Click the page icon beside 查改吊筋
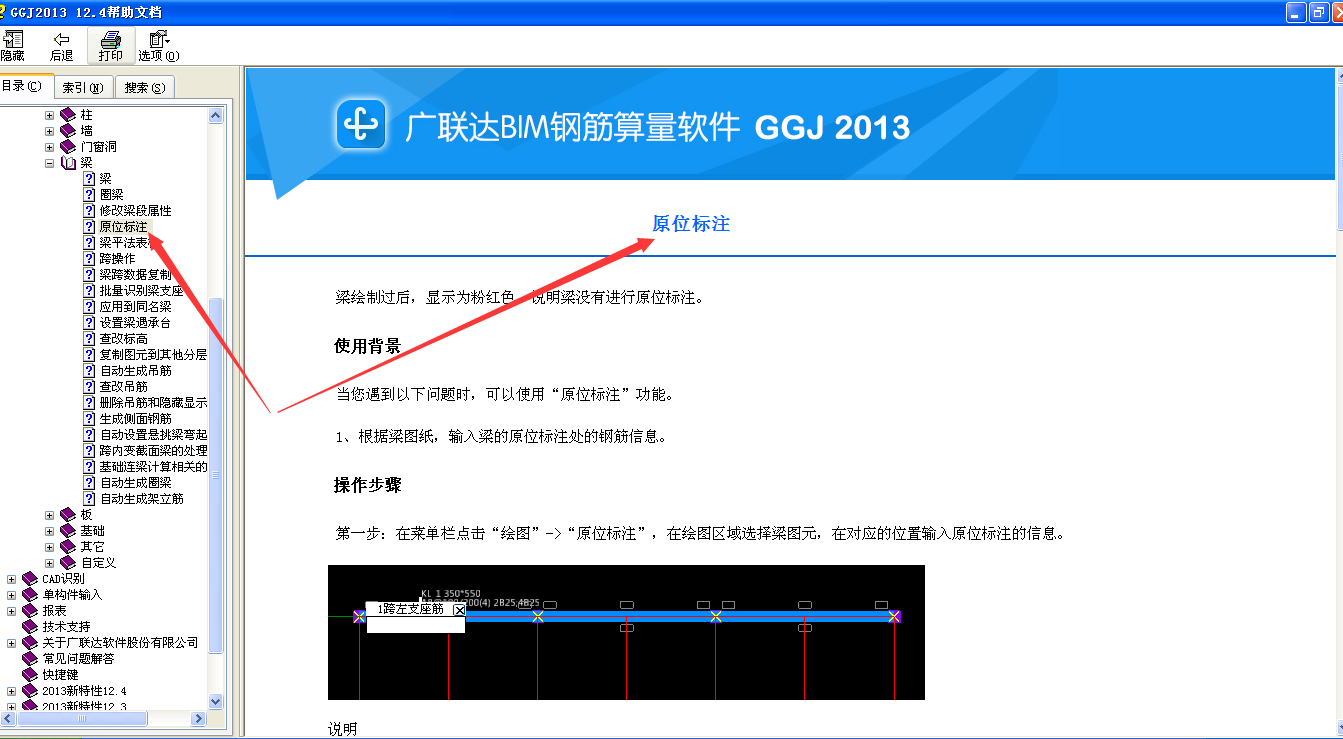1343x739 pixels. 90,387
